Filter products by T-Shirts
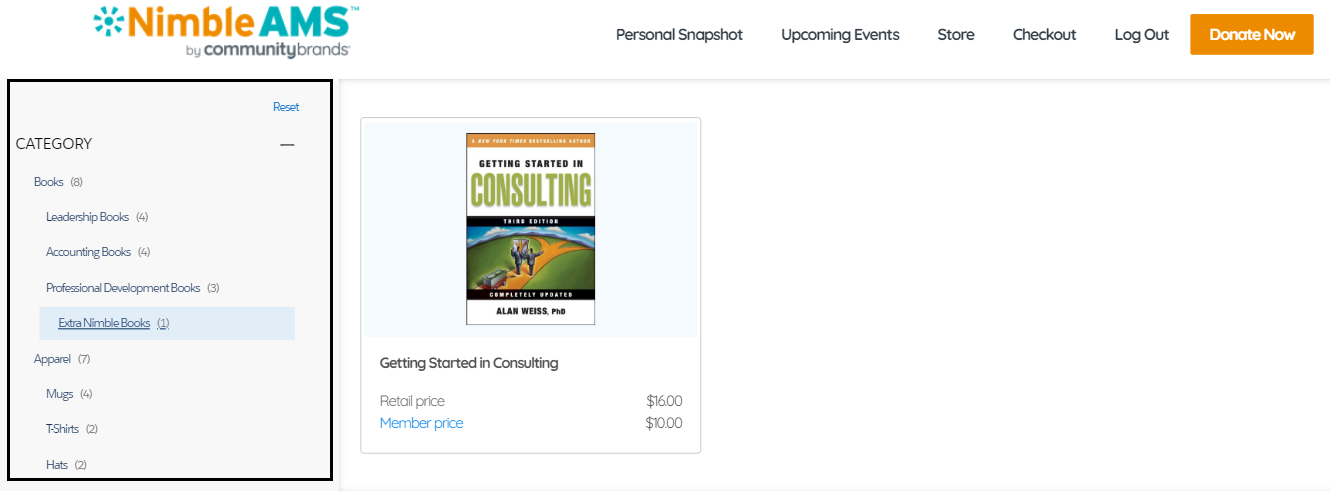The width and height of the screenshot is (1330, 491). point(62,429)
